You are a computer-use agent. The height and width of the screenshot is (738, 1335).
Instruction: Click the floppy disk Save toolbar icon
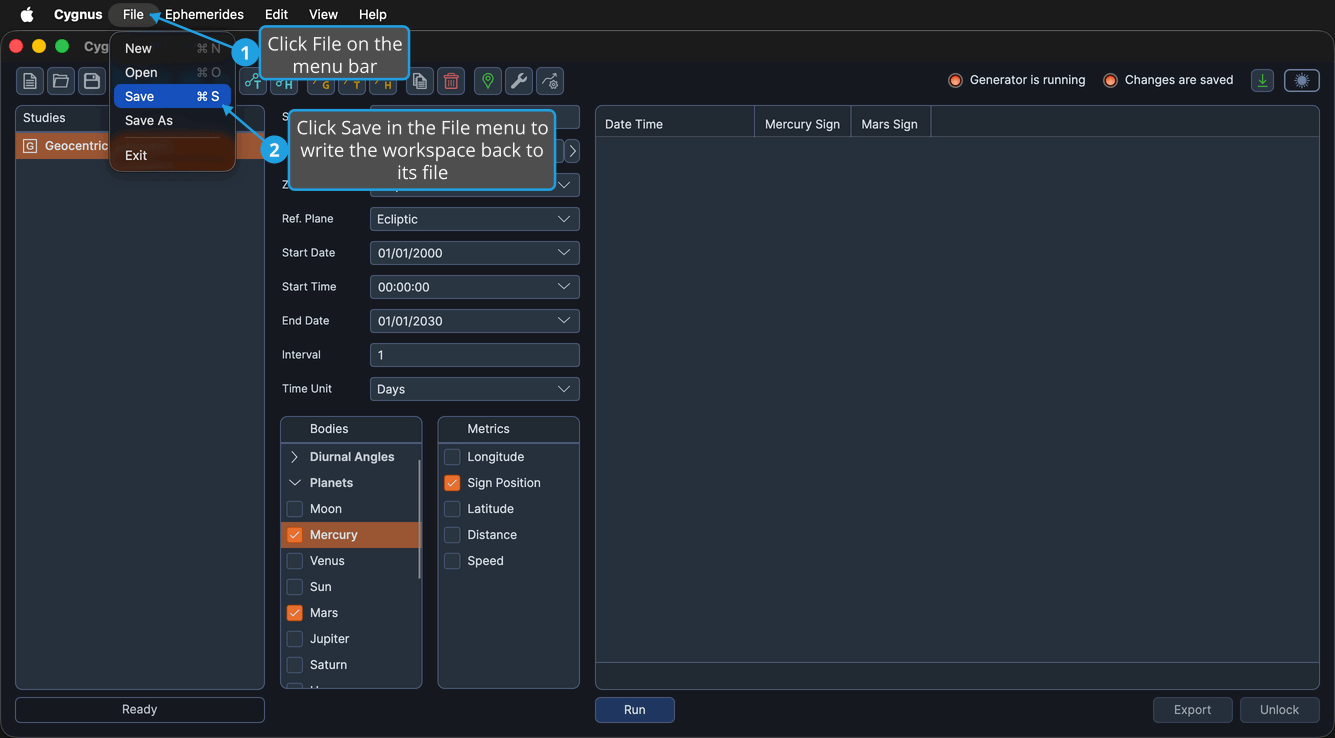(x=92, y=81)
